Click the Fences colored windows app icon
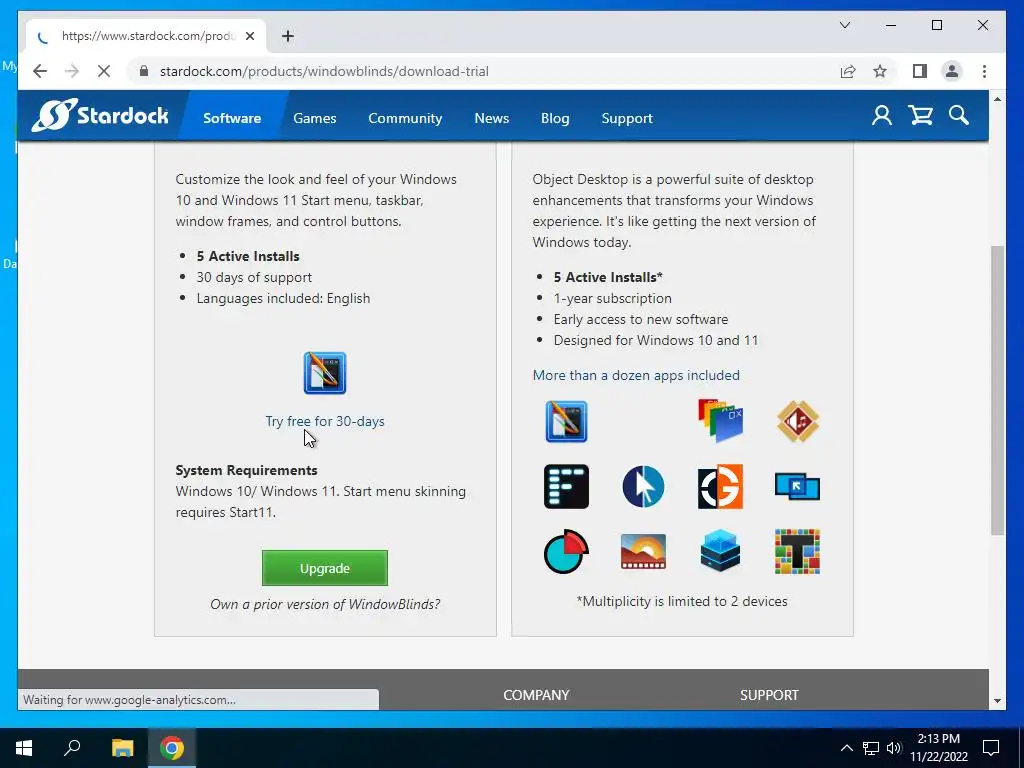The height and width of the screenshot is (768, 1024). click(x=720, y=421)
